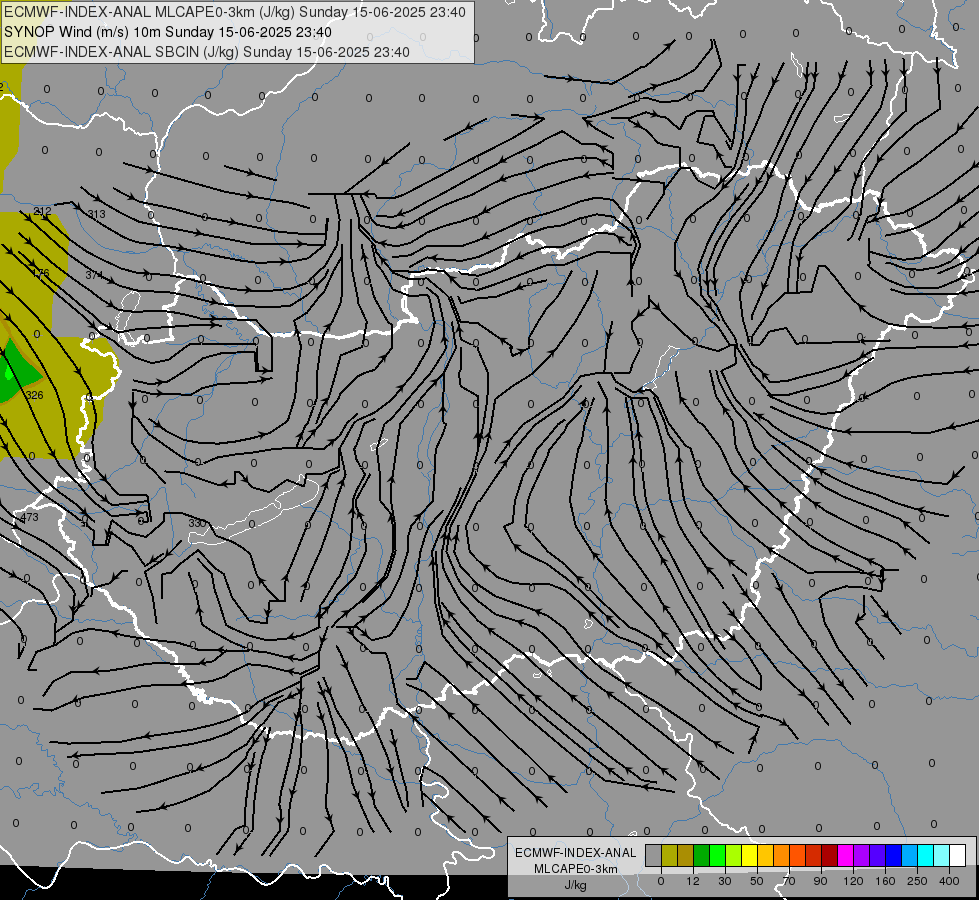Click the pure yellow legend swatch
The image size is (979, 900).
[x=749, y=855]
